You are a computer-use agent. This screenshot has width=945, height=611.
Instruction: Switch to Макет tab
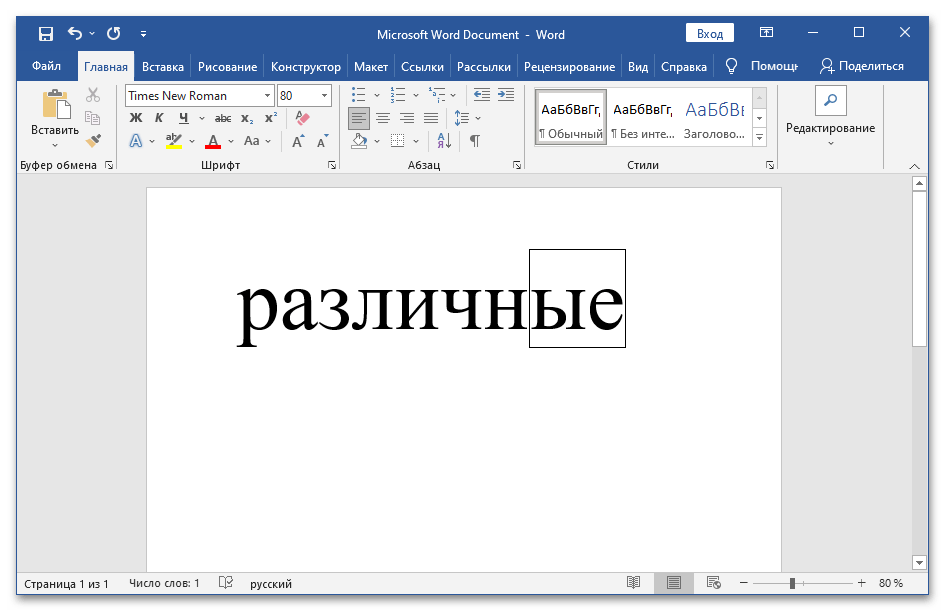[371, 67]
